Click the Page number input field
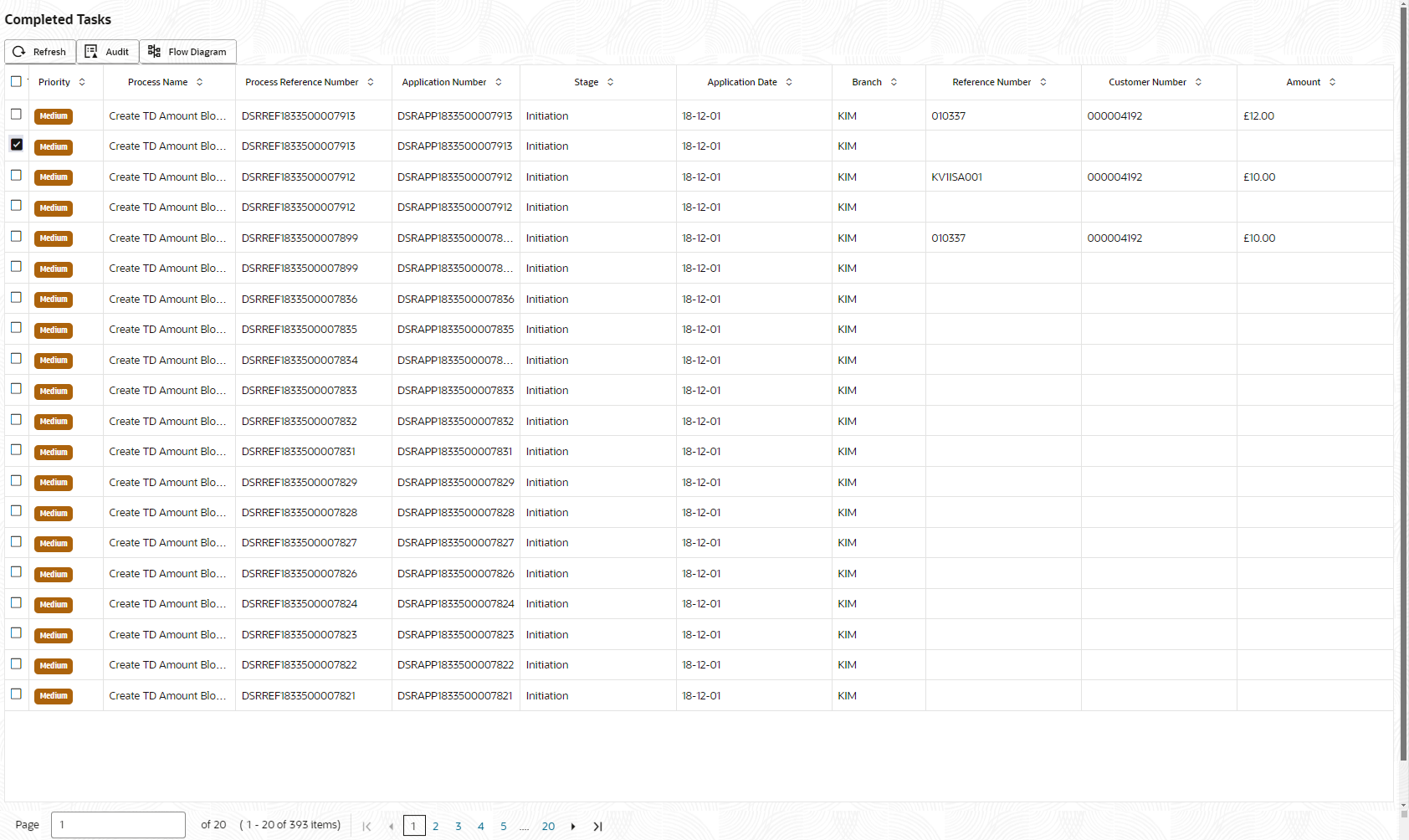Screen dimensions: 1409x840 coord(118,825)
